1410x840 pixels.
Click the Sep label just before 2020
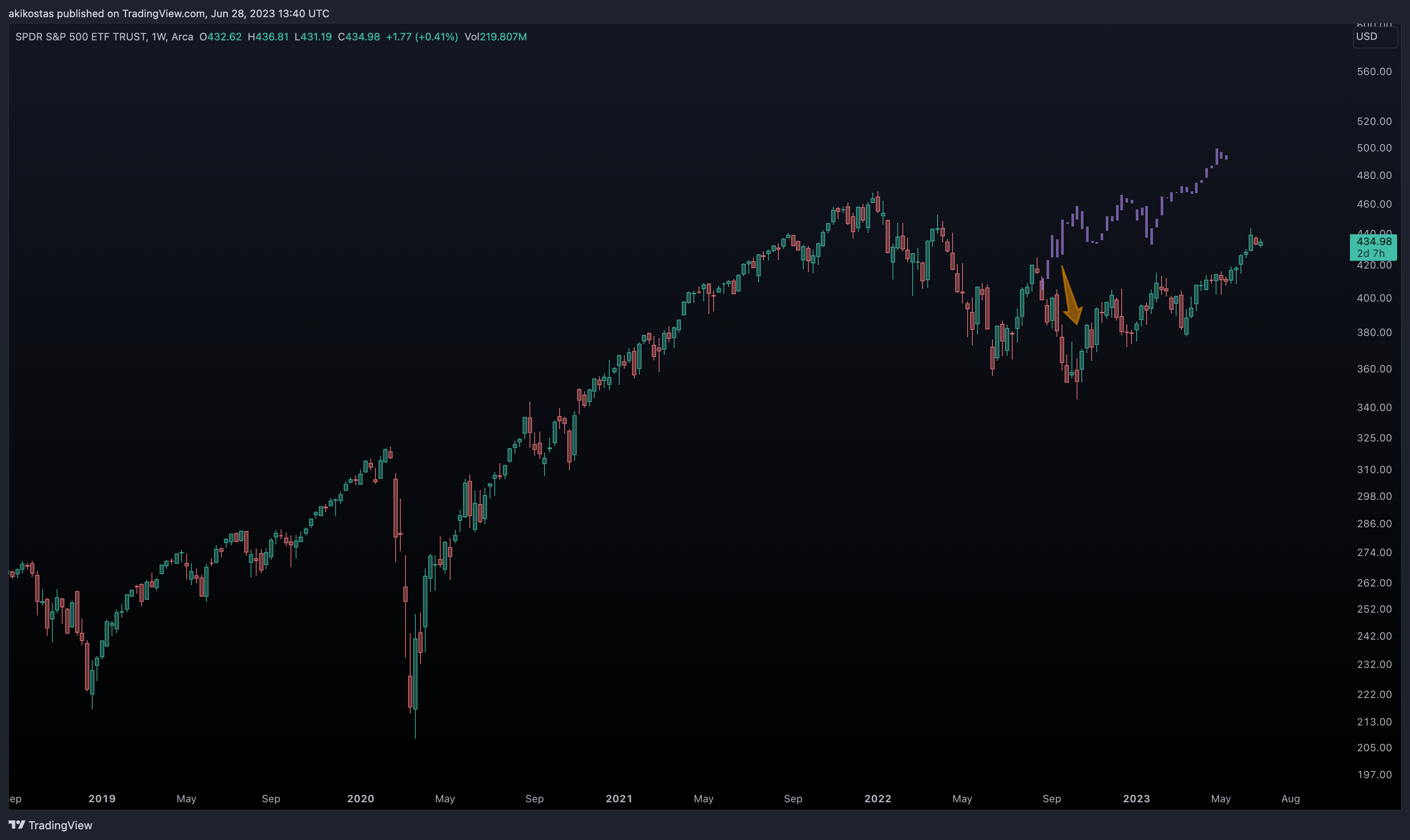click(x=271, y=799)
